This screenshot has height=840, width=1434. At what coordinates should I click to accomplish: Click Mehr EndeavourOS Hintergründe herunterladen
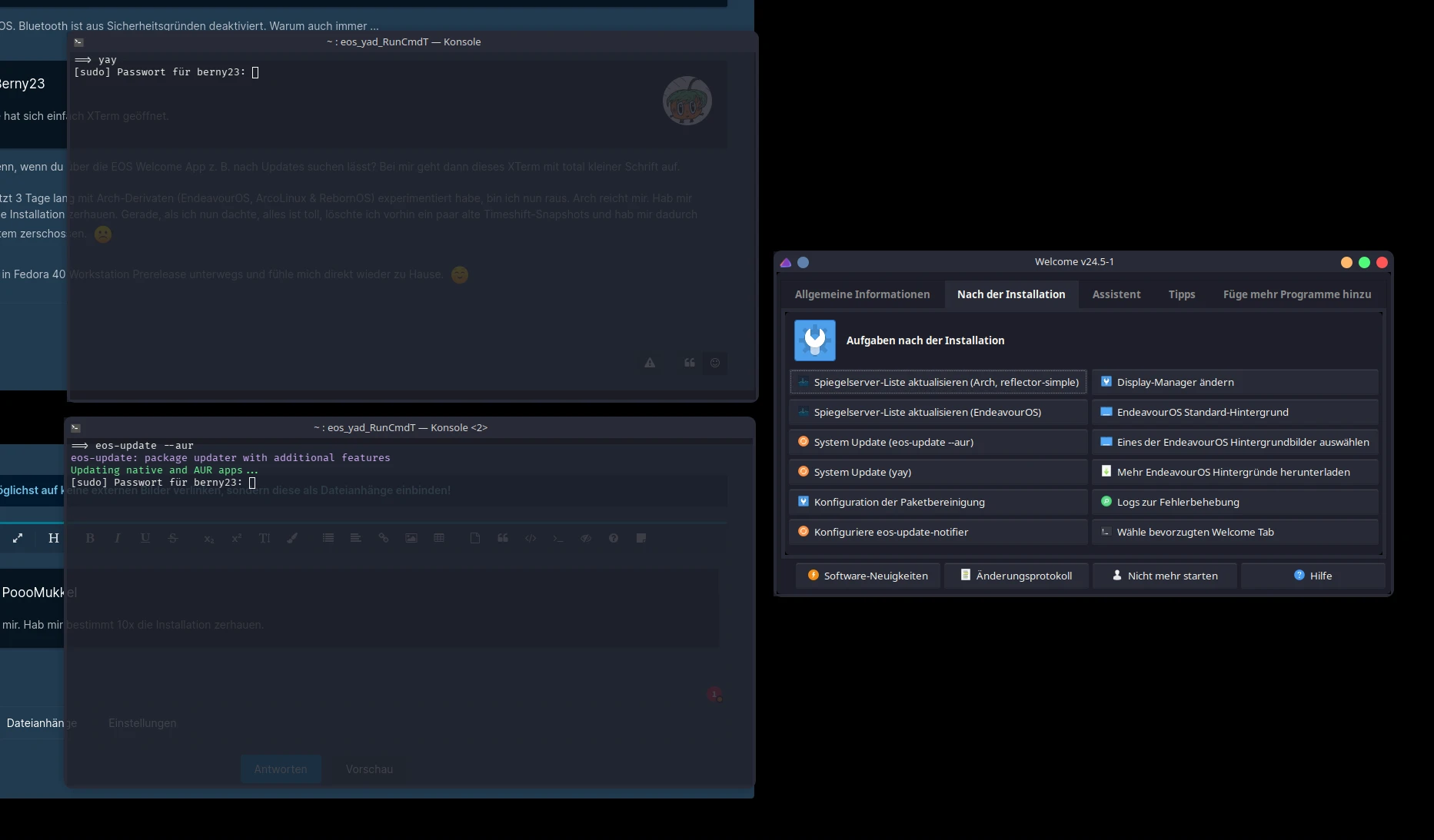point(1235,472)
